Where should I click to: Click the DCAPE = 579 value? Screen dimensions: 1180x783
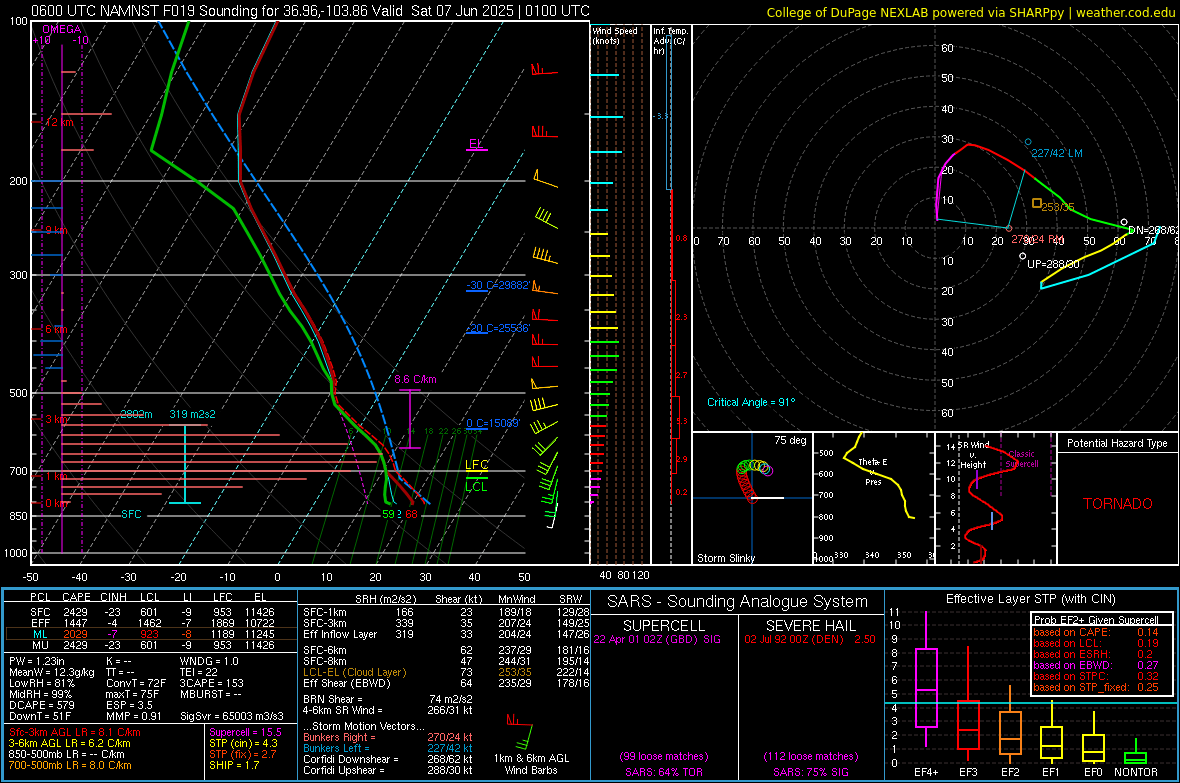tap(42, 705)
